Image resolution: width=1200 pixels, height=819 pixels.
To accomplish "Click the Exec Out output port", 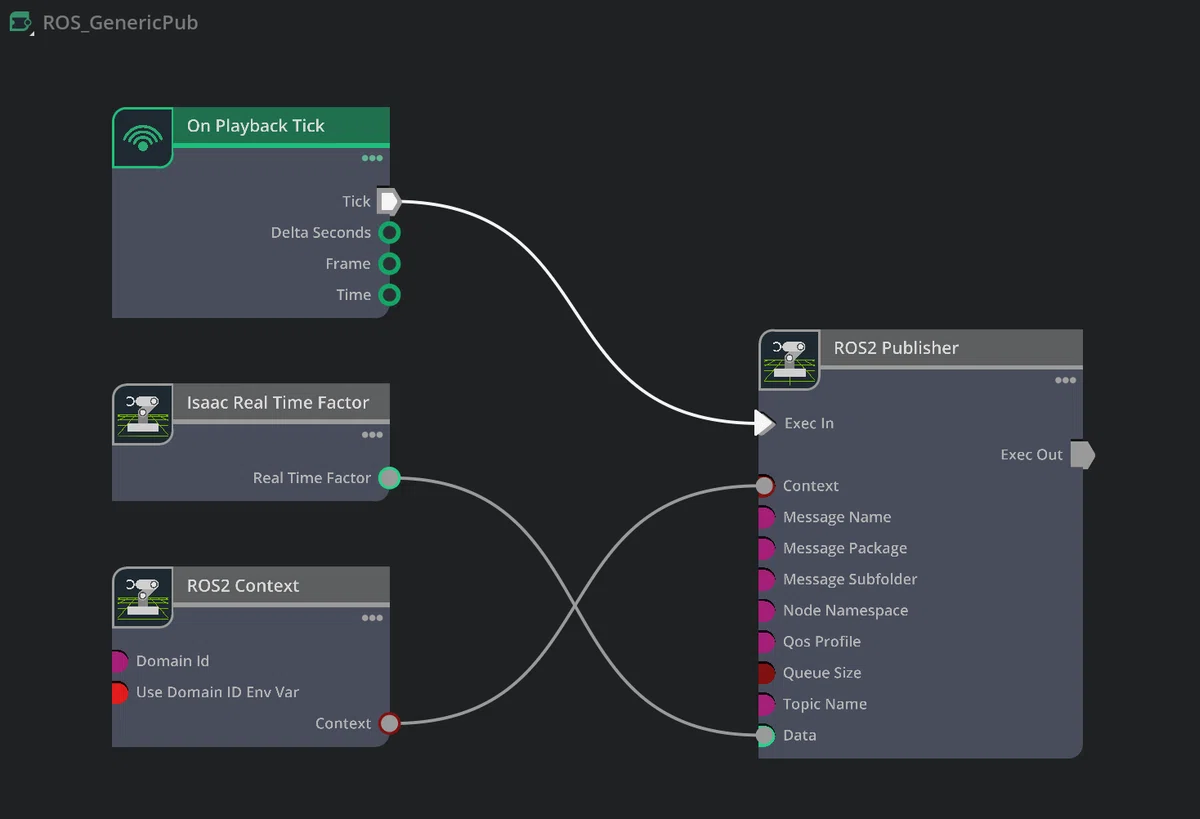I will point(1083,455).
